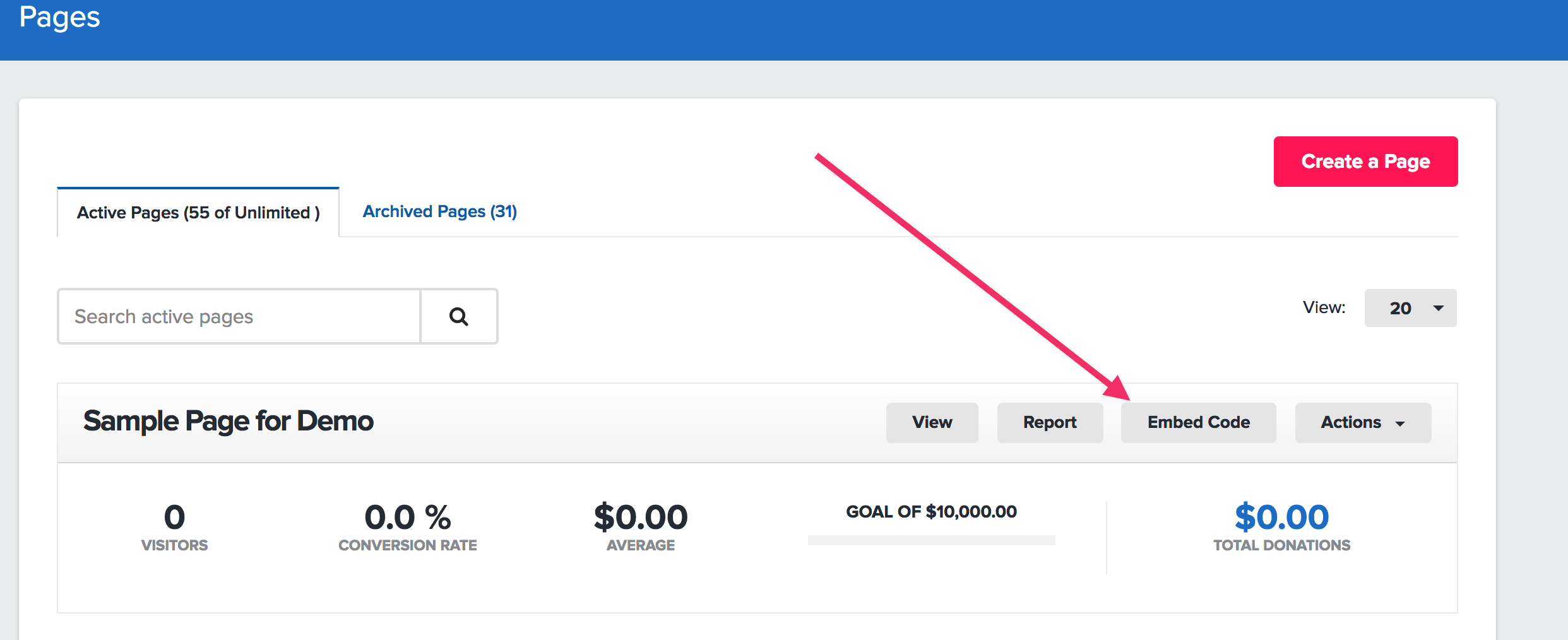
Task: Focus the Search active pages field
Action: [x=240, y=316]
